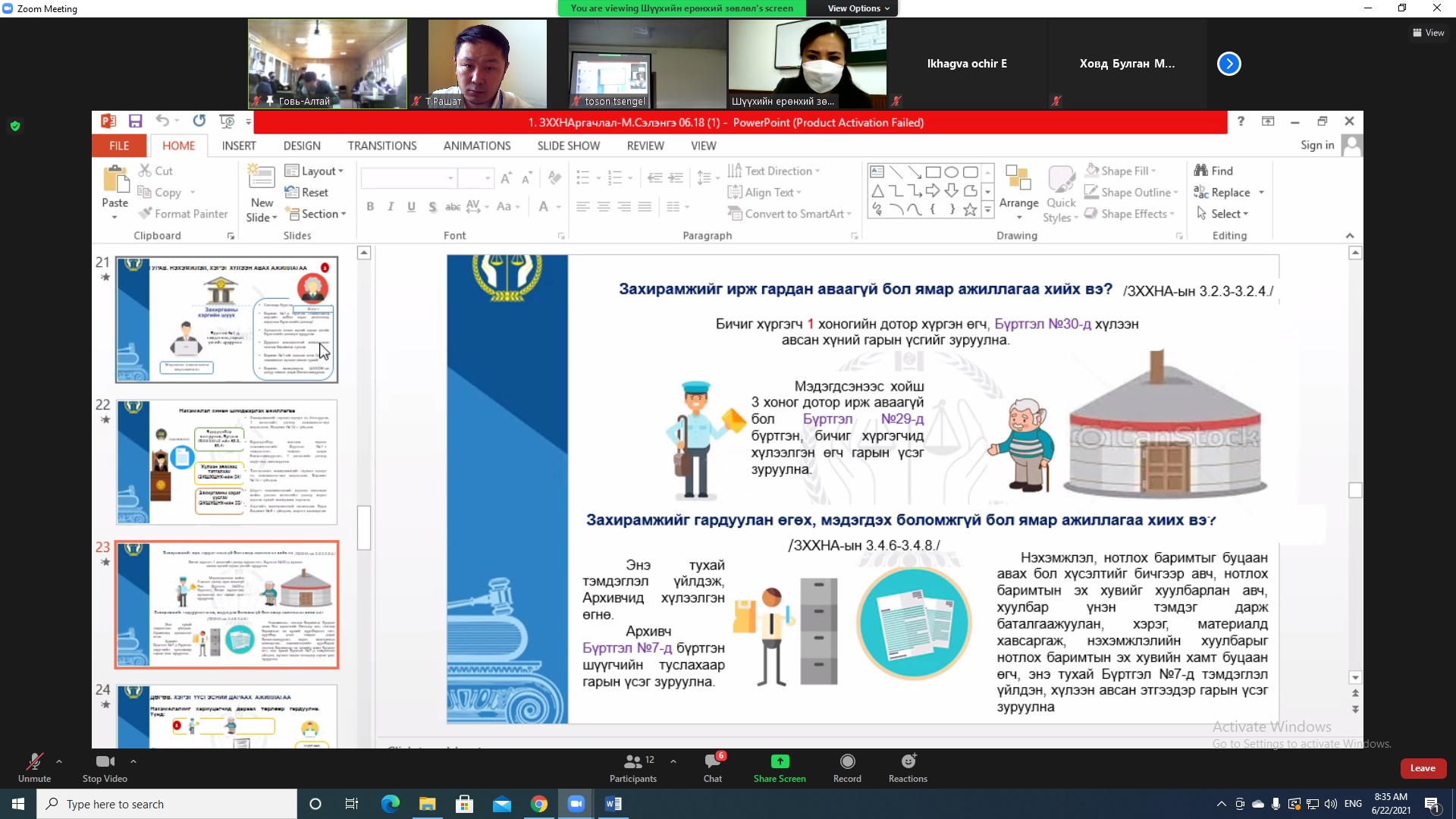Unmute the microphone in Zoom
Image resolution: width=1456 pixels, height=819 pixels.
click(34, 767)
